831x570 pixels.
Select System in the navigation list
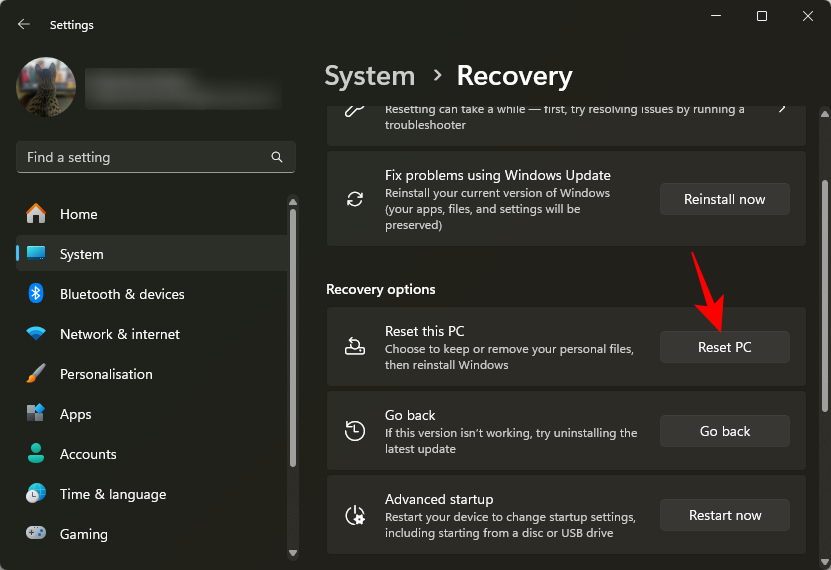point(81,254)
